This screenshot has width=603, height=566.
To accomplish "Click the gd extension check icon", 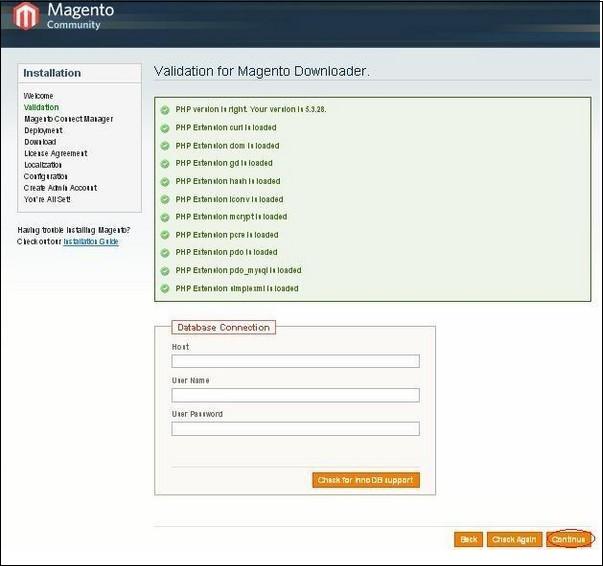I will tap(165, 164).
